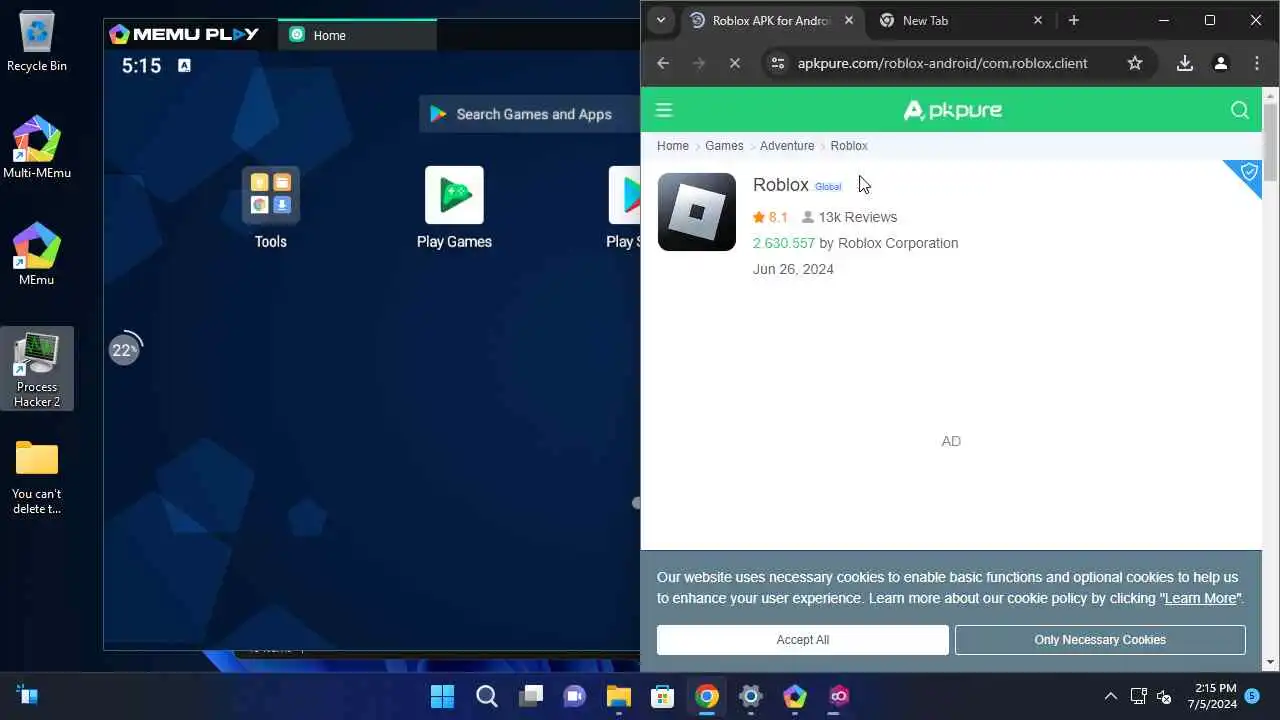This screenshot has height=720, width=1280.
Task: Click the 22% floating indicator in MEmu
Action: click(x=124, y=350)
